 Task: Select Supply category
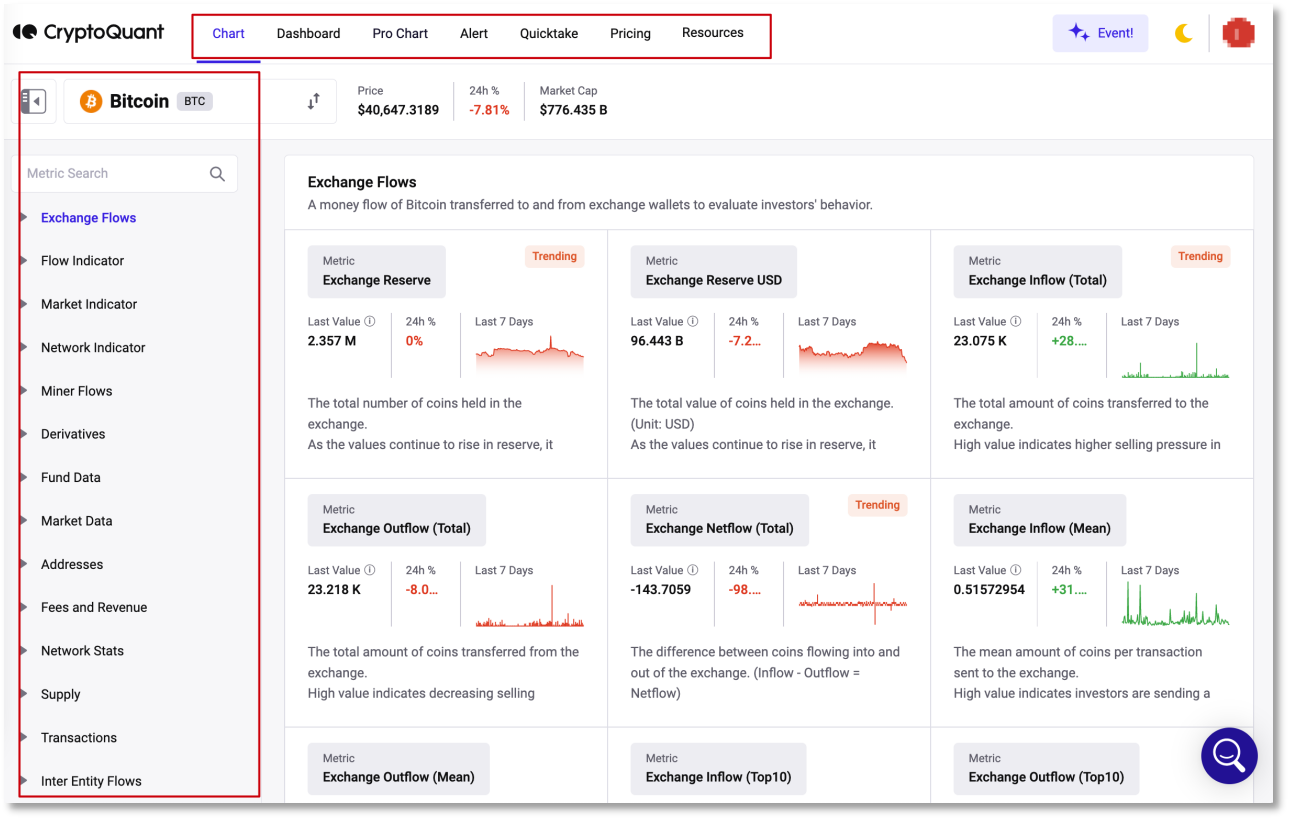pyautogui.click(x=60, y=694)
